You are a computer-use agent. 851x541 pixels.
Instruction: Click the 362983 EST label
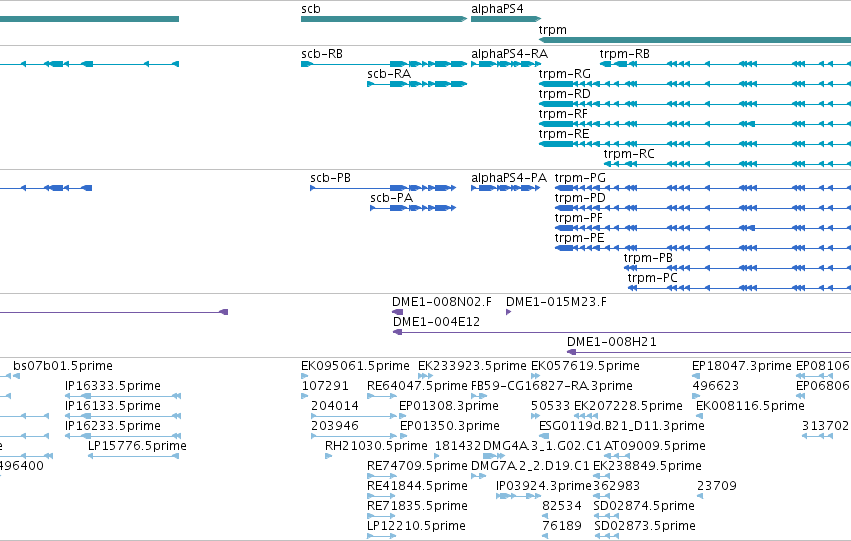pyautogui.click(x=617, y=486)
